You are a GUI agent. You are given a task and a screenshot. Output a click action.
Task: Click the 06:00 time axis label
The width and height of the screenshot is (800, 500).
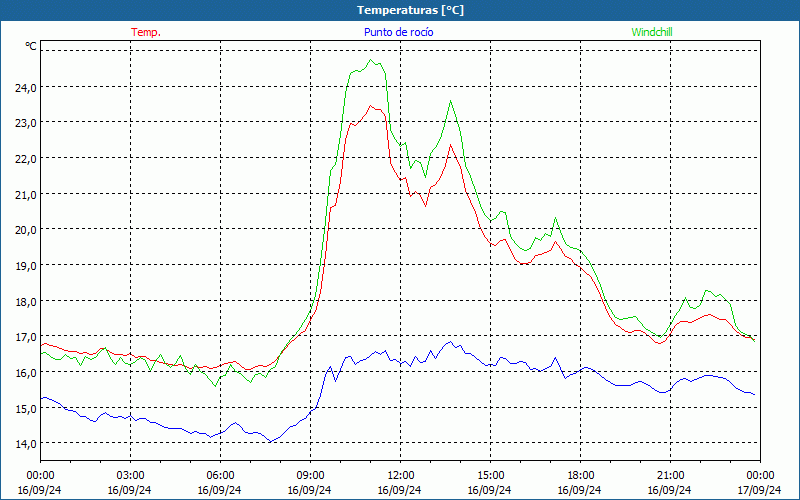coord(220,476)
